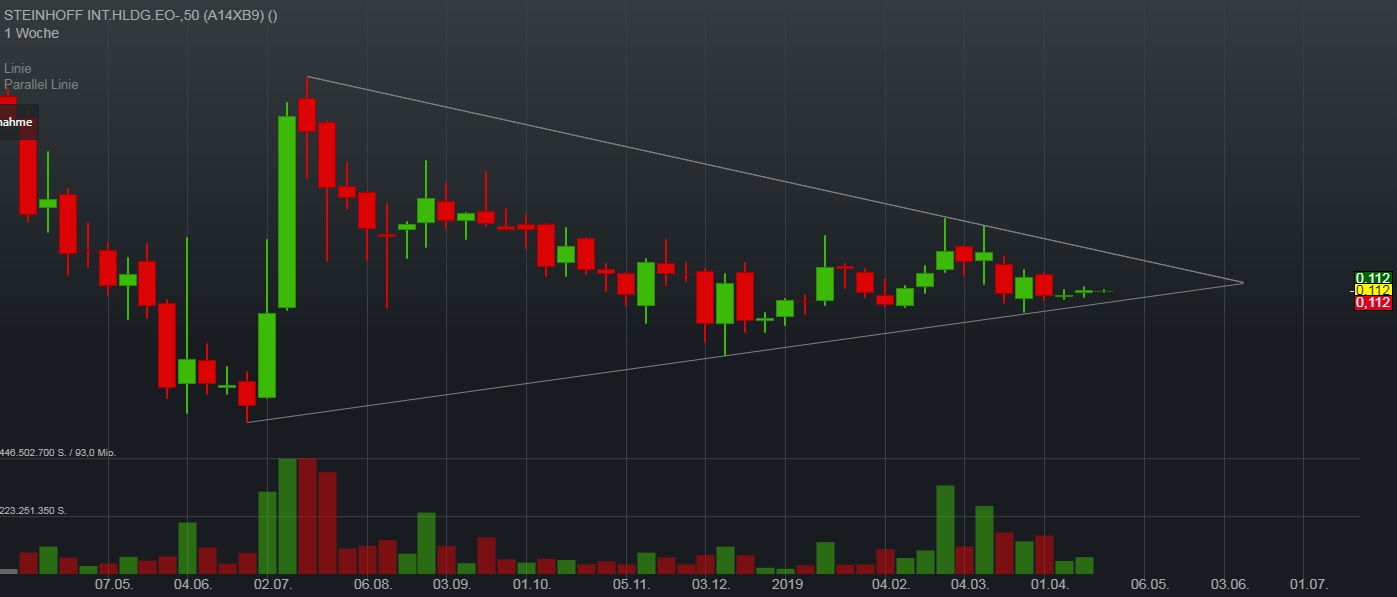1397x597 pixels.
Task: Click the tall green July breakout candle
Action: tap(284, 210)
